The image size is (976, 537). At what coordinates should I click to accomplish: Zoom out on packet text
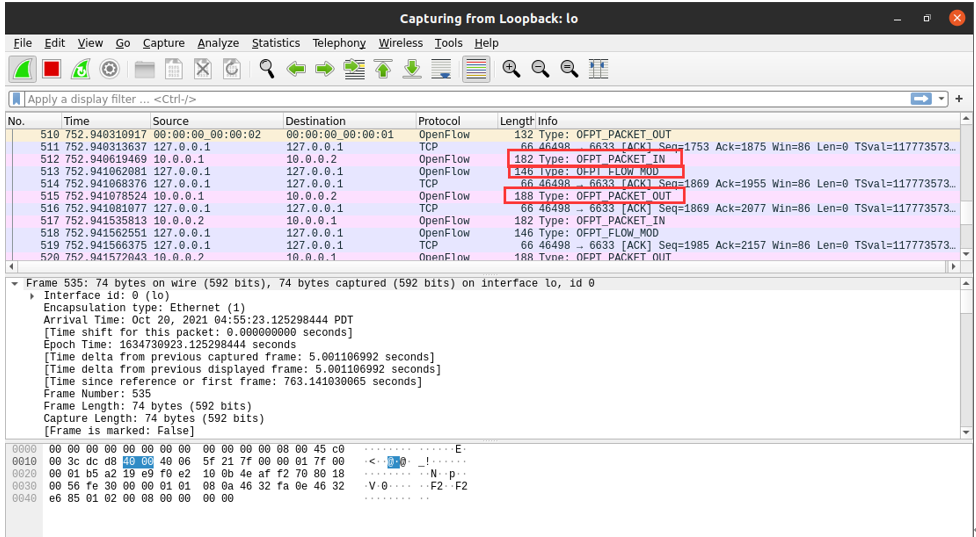[x=540, y=69]
